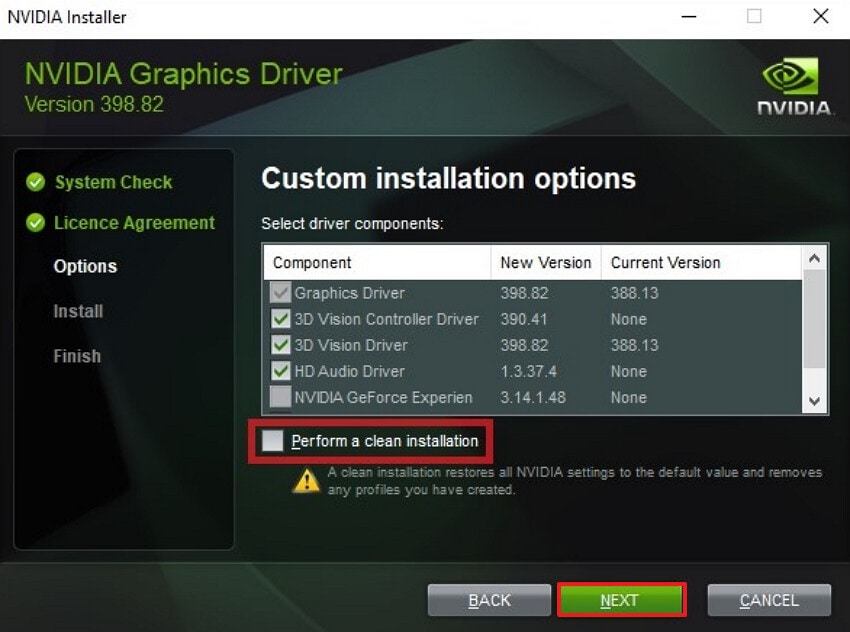The height and width of the screenshot is (632, 850).
Task: Uncheck the 3D Vision Driver component
Action: point(281,345)
